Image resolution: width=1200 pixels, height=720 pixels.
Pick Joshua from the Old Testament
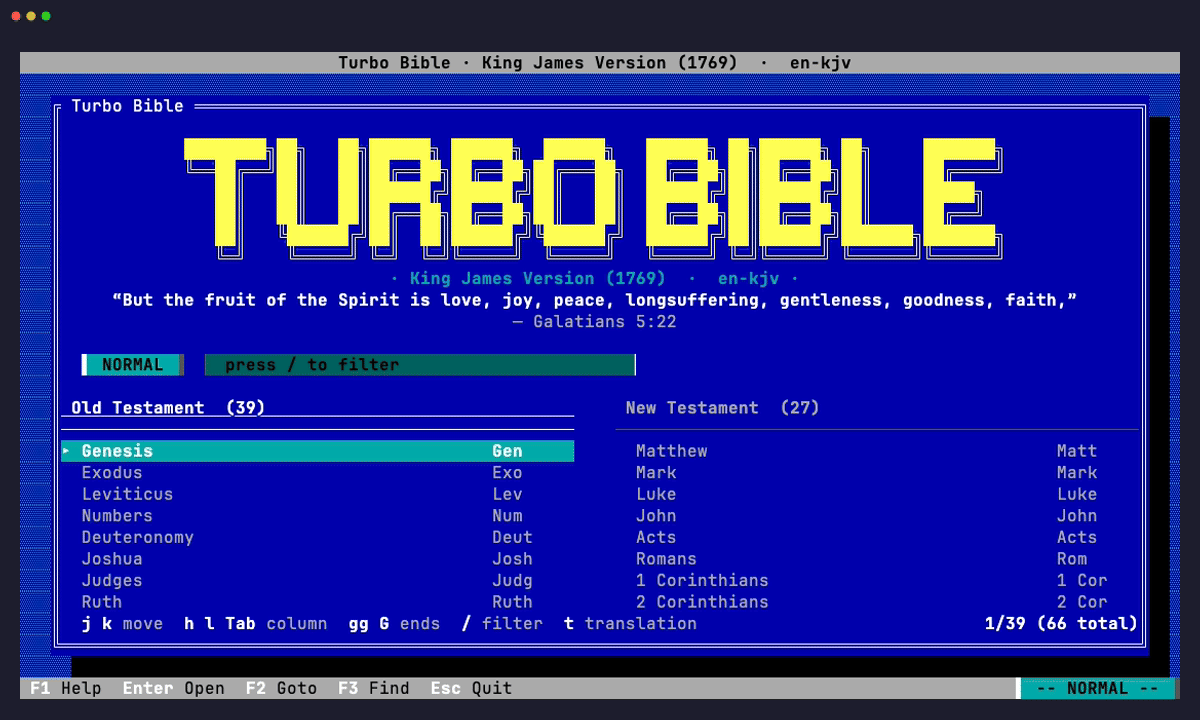318,559
